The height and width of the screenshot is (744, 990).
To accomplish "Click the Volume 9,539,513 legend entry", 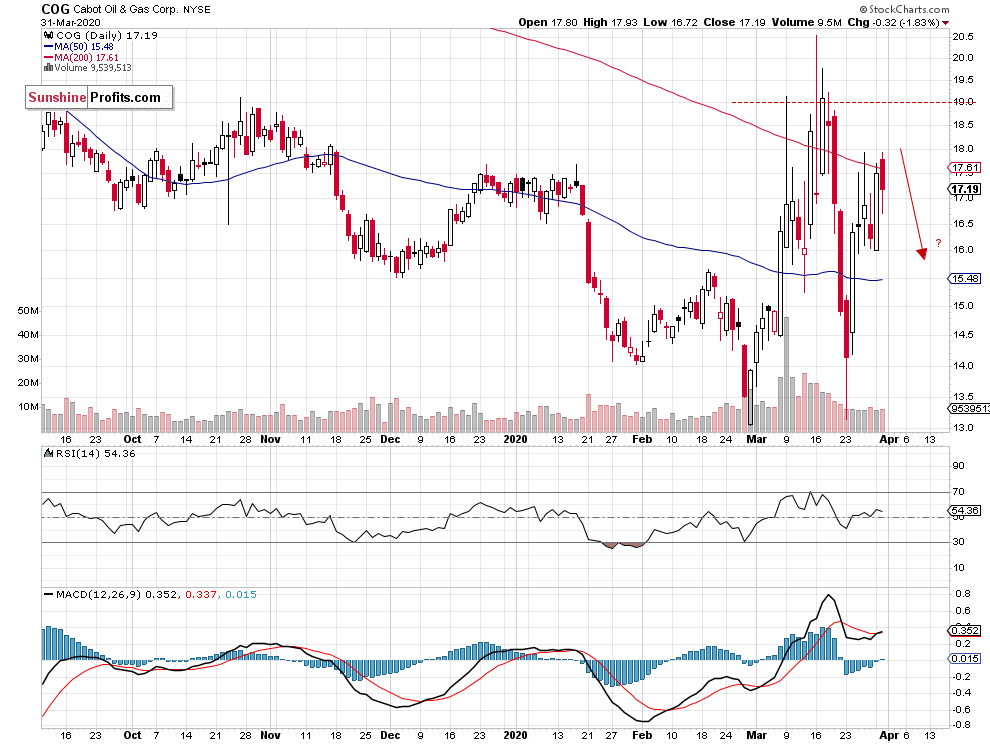I will 93,68.
